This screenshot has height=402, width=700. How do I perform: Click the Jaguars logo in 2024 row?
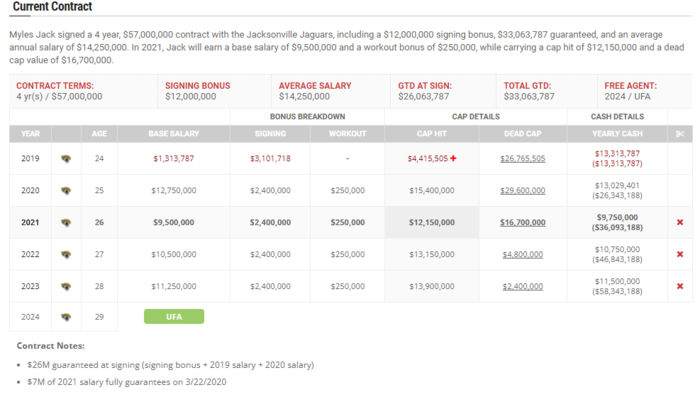pyautogui.click(x=66, y=317)
